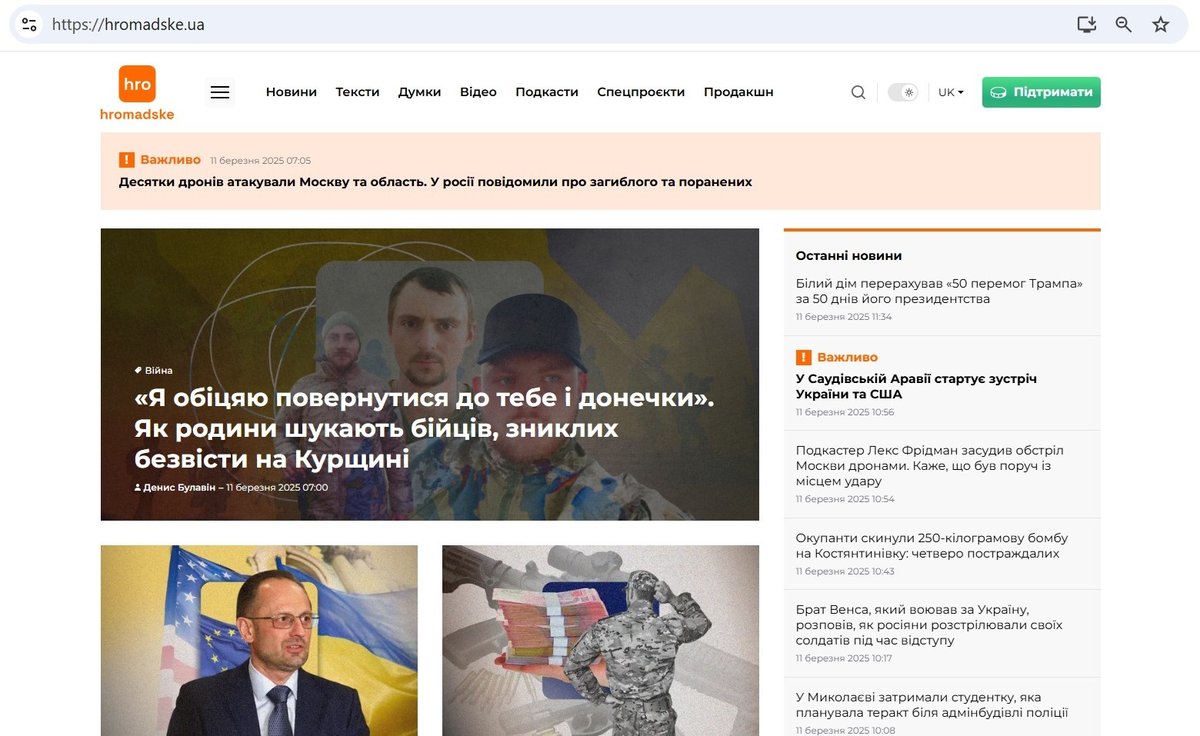Viewport: 1200px width, 736px height.
Task: Click the green Підтримати button
Action: (1041, 92)
